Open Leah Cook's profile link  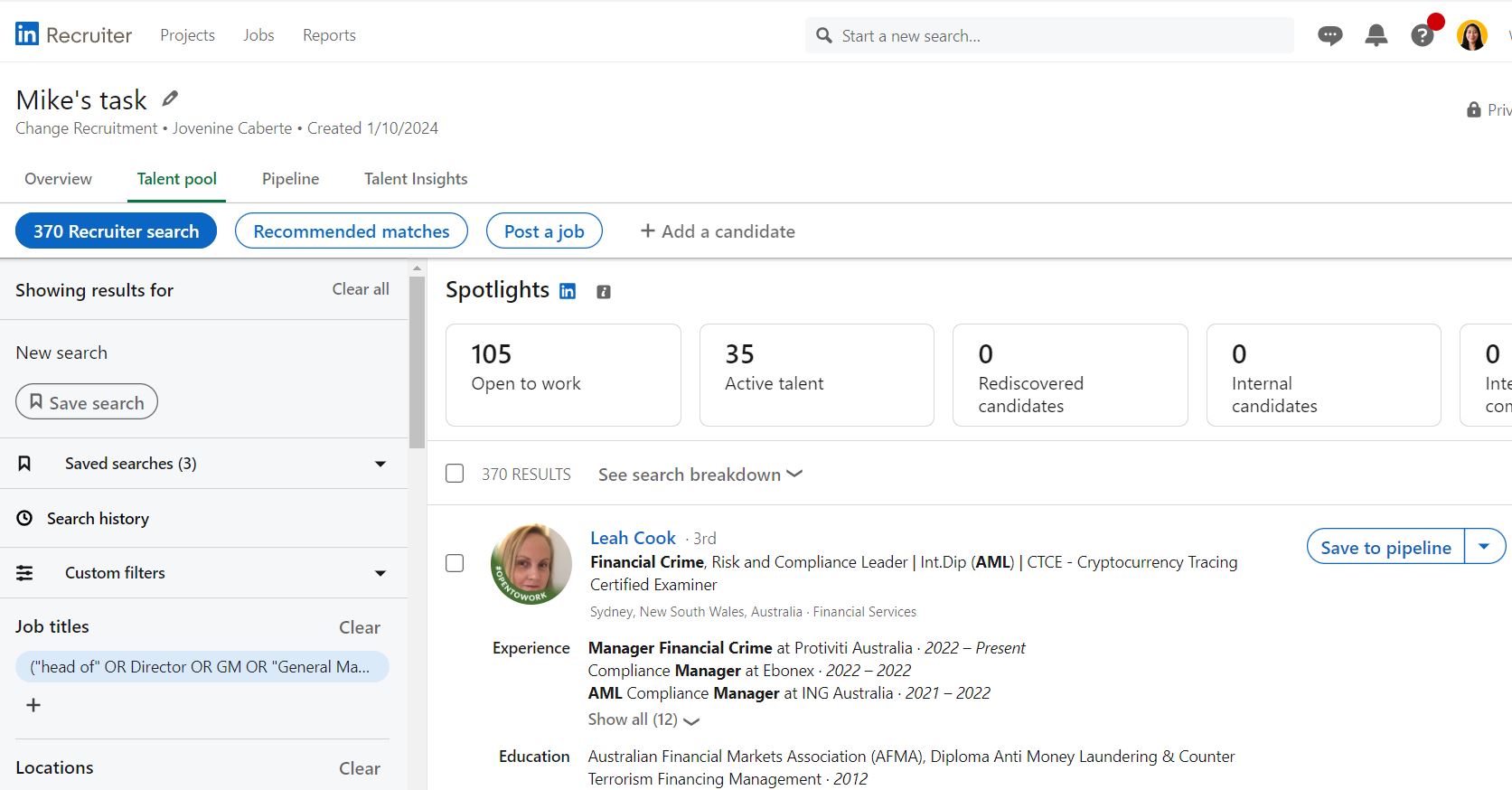633,538
